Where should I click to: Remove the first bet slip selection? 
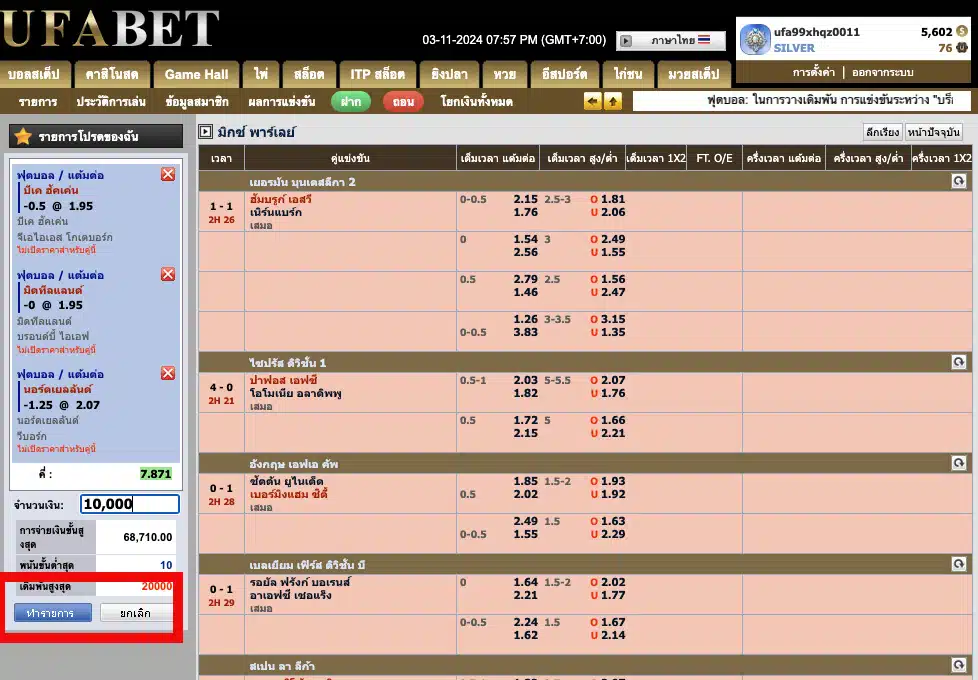coord(168,175)
